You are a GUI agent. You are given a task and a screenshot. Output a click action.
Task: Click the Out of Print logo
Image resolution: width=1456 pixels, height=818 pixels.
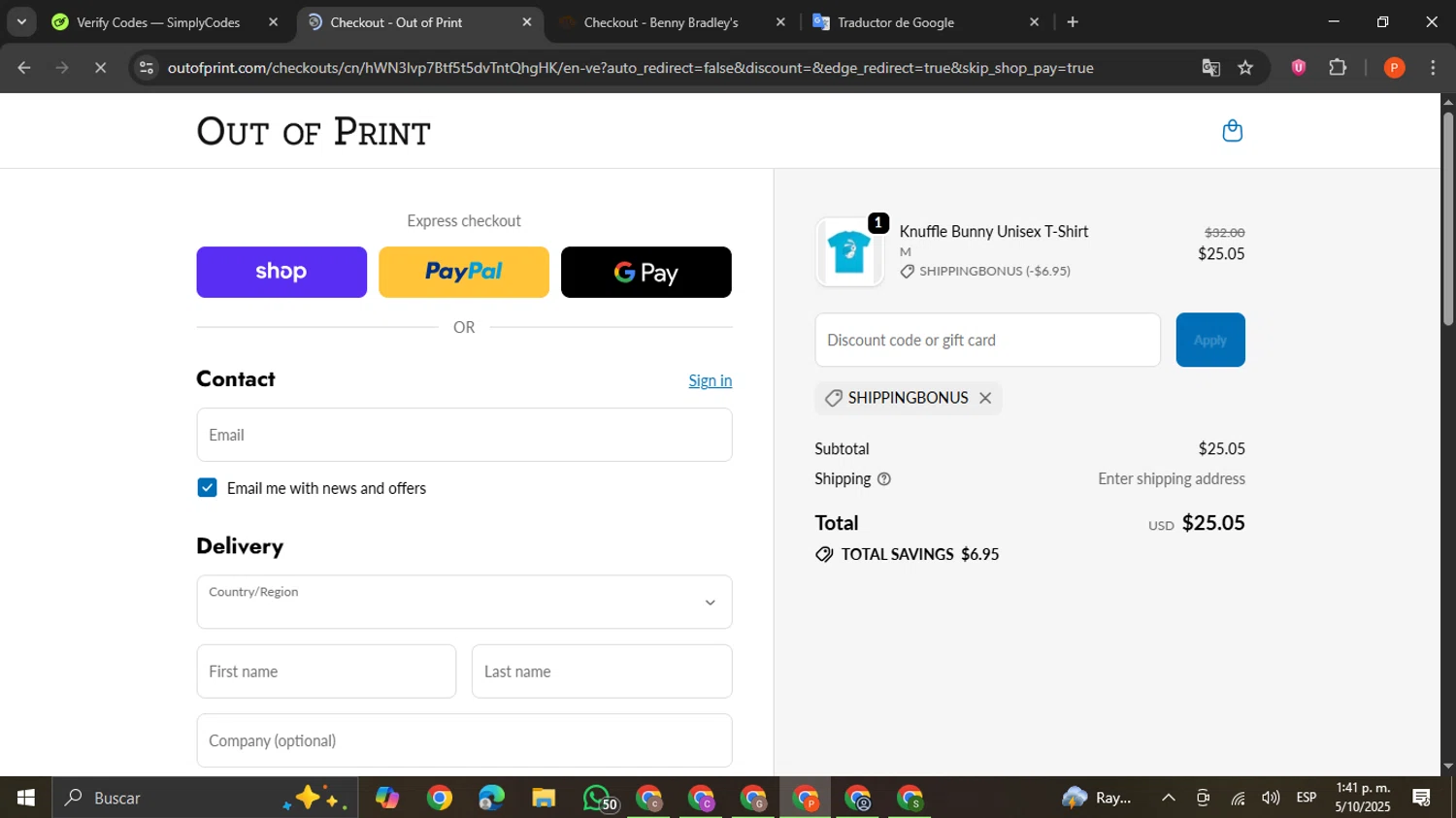coord(314,131)
